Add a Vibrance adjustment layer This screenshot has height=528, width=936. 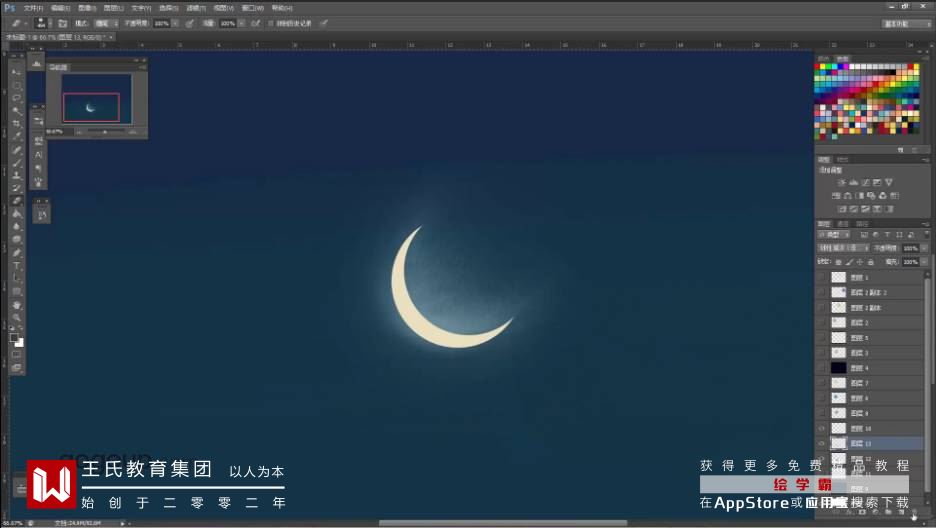(x=889, y=183)
